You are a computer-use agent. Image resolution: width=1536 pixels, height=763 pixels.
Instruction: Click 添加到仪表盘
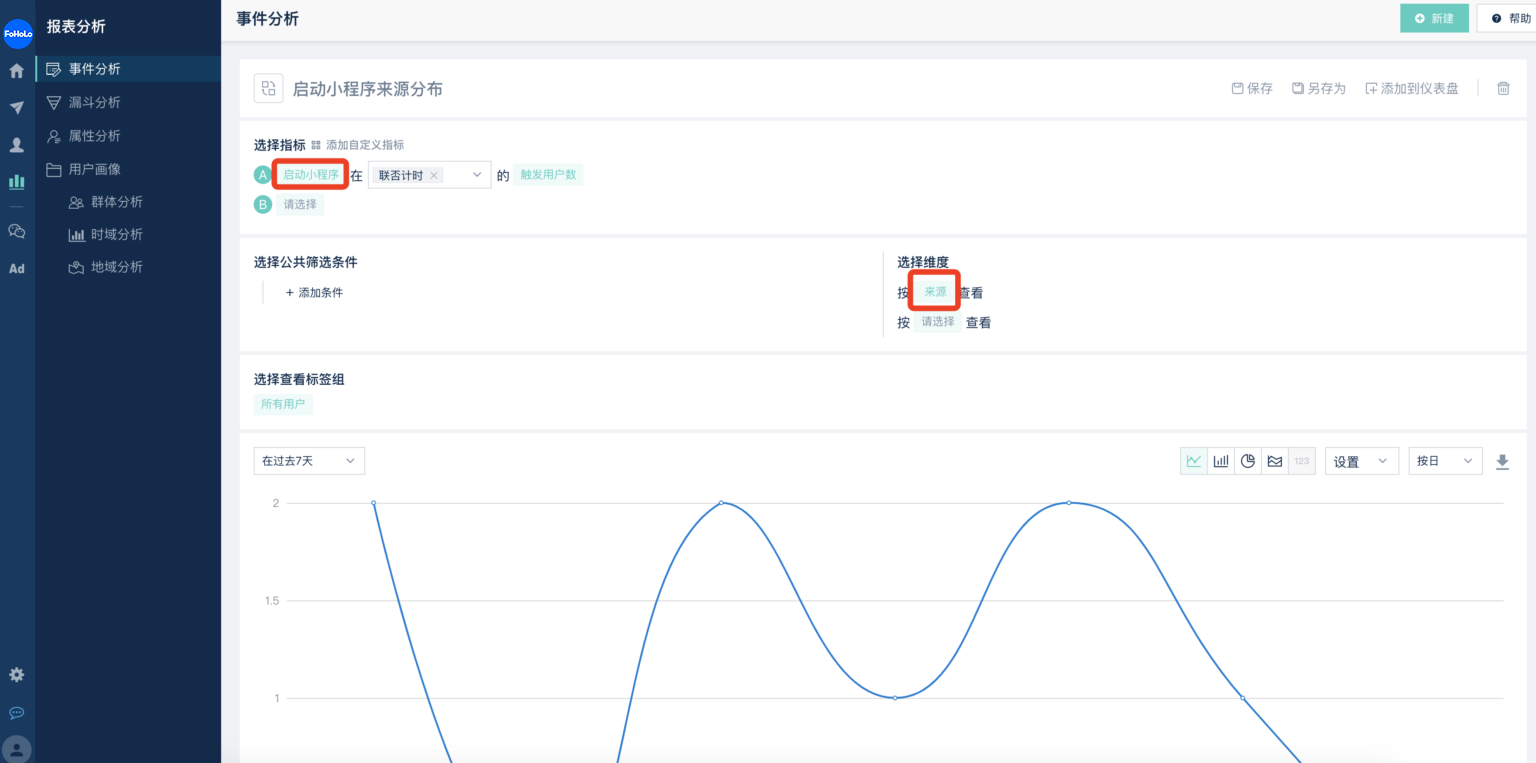coord(1412,88)
